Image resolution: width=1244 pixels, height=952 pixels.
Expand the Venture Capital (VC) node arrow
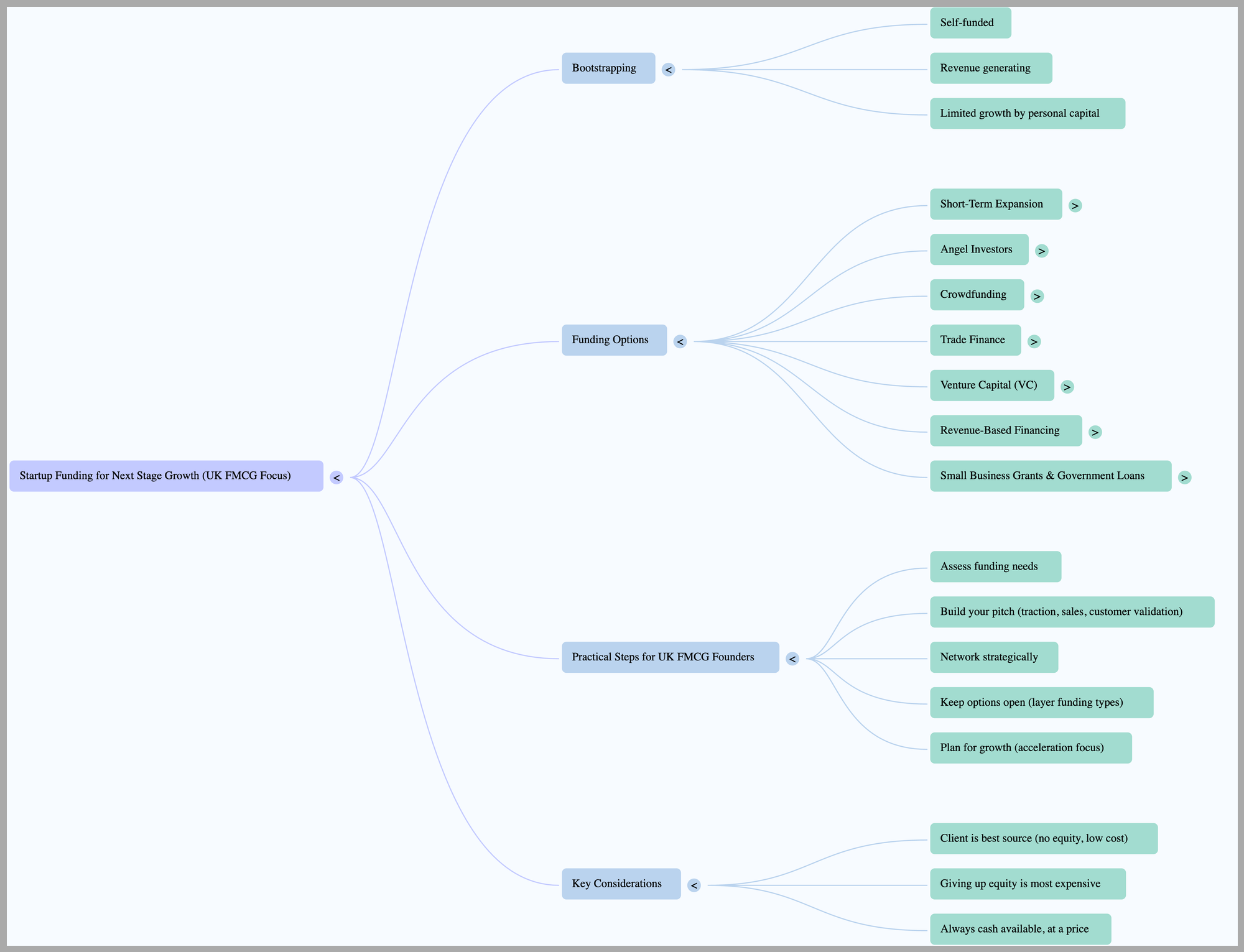click(x=1067, y=387)
